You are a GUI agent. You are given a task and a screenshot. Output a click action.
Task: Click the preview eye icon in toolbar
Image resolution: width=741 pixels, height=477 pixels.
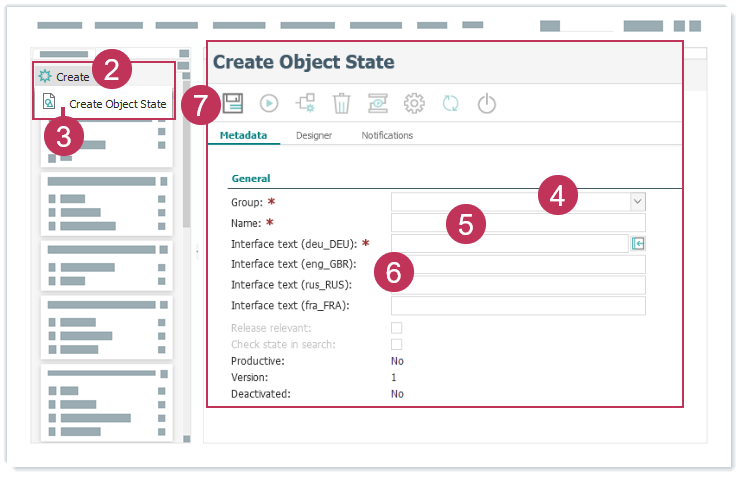377,102
